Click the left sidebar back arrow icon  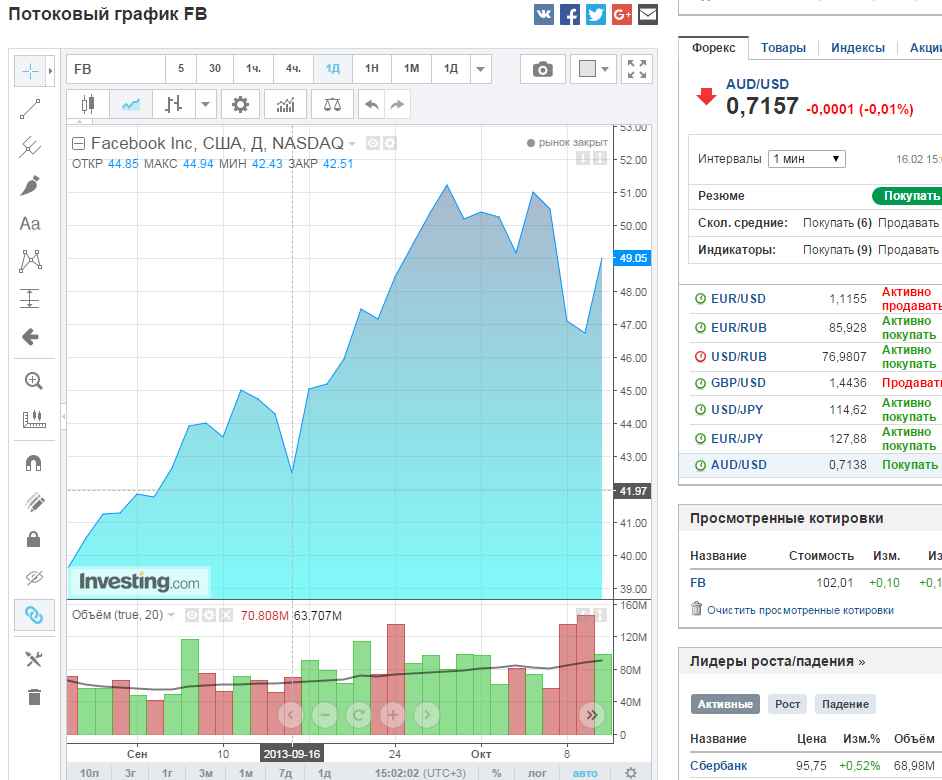pyautogui.click(x=30, y=337)
